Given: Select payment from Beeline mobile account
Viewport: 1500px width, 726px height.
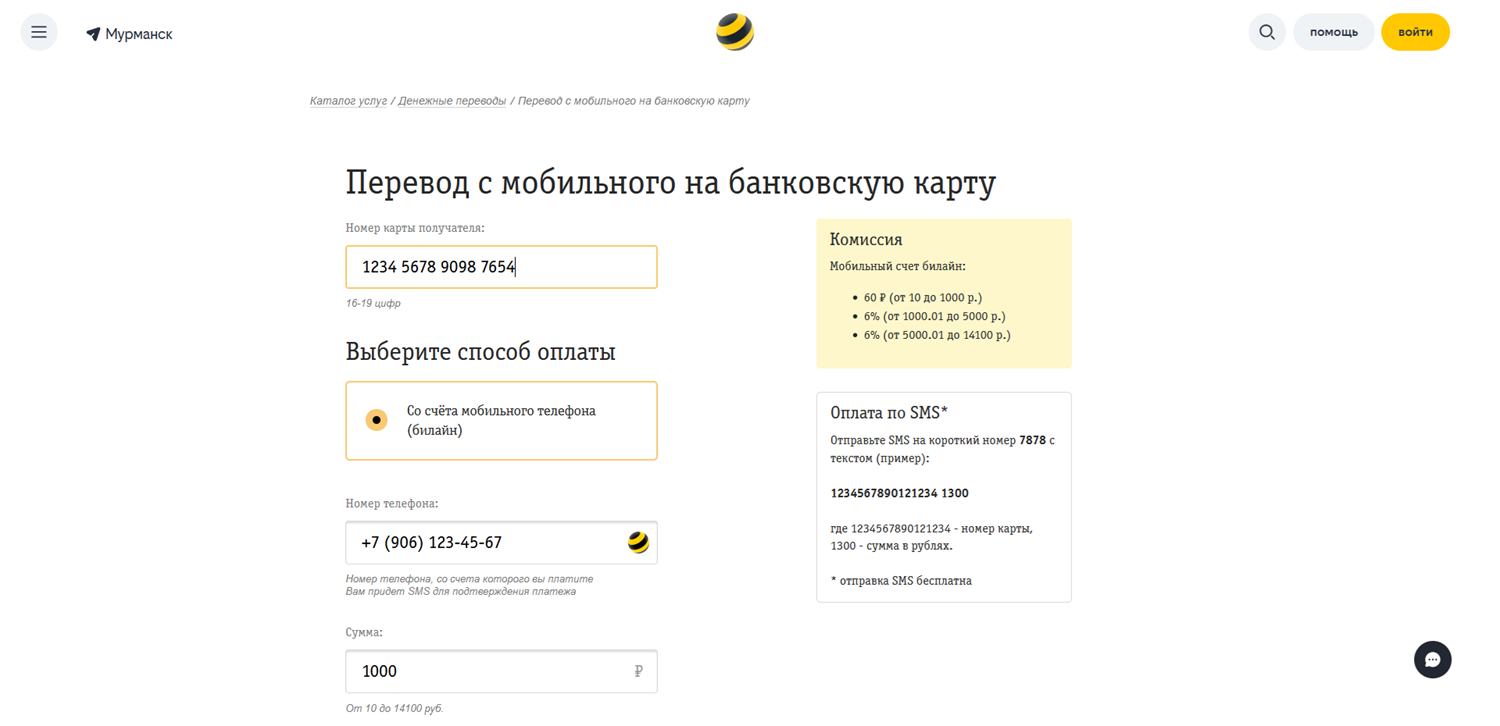Looking at the screenshot, I should [501, 421].
